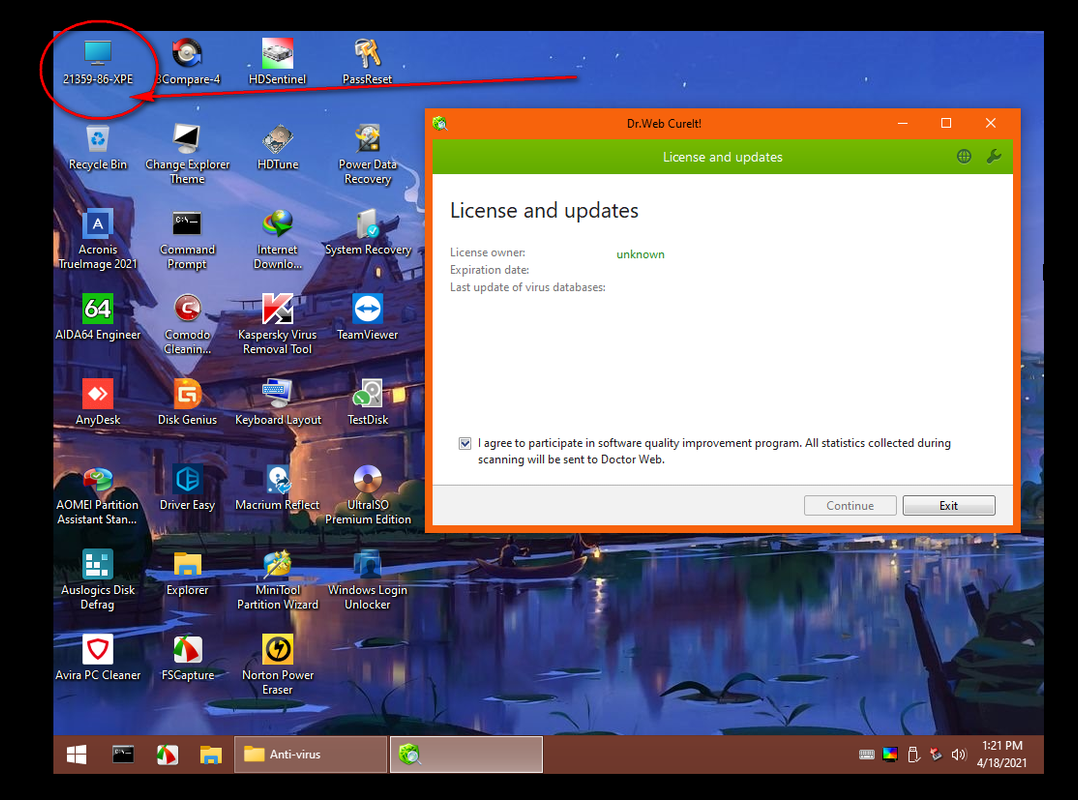This screenshot has height=800, width=1078.
Task: Open Windows Login Unlocker icon
Action: [367, 580]
